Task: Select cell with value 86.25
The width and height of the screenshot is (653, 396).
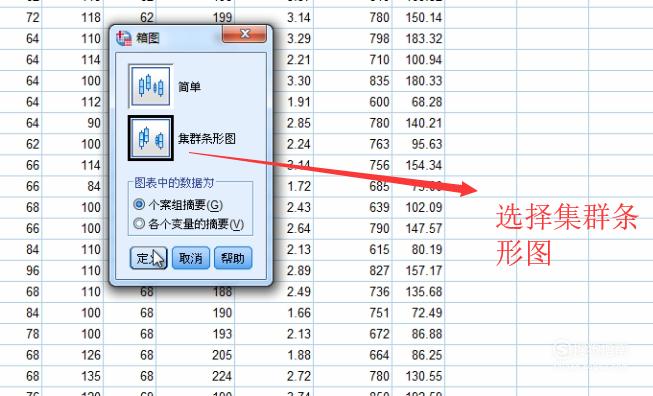Action: (419, 355)
